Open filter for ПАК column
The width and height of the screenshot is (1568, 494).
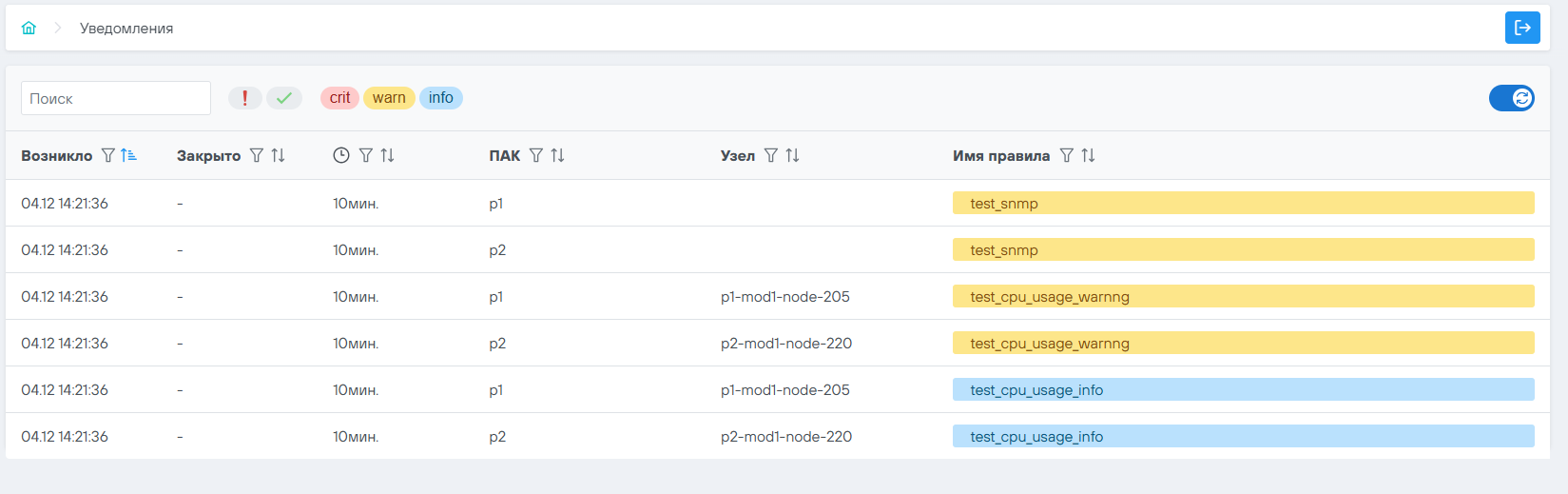click(x=536, y=155)
